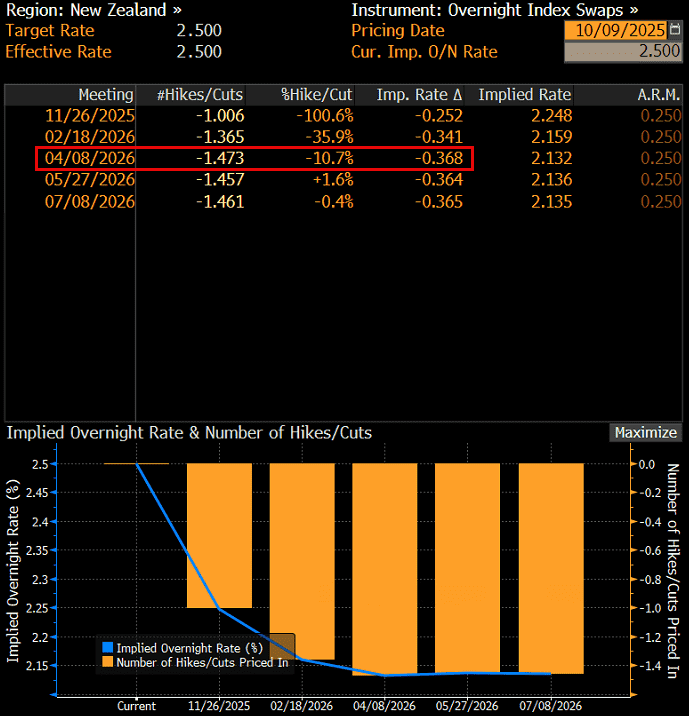Open the calendar icon next to Pricing Date
This screenshot has height=716, width=689.
pos(674,30)
